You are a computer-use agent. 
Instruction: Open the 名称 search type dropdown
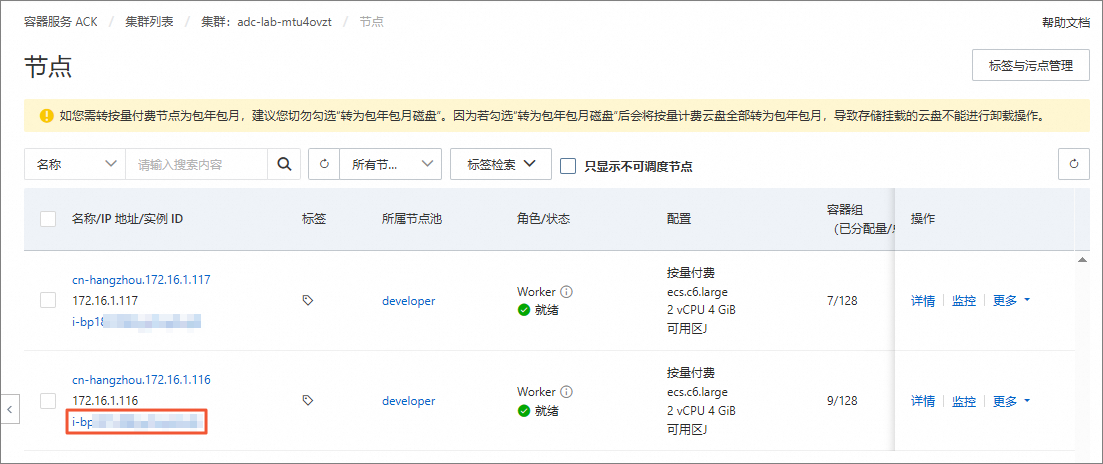[75, 165]
